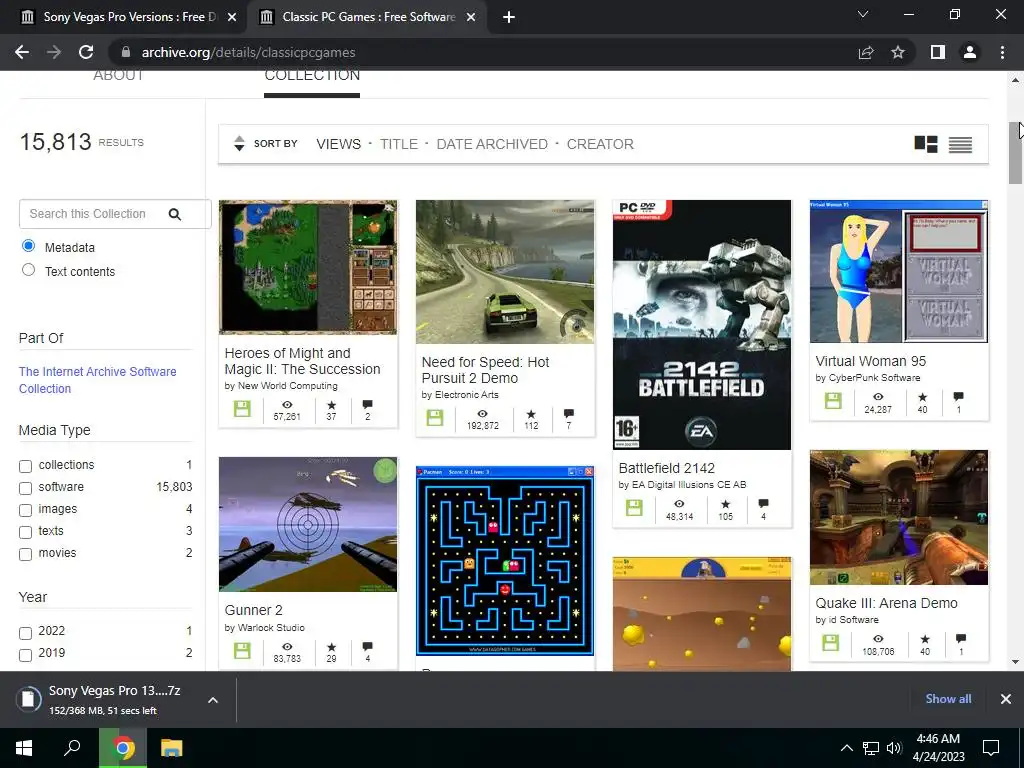Check the collections media type filter
This screenshot has height=768, width=1024.
click(25, 466)
